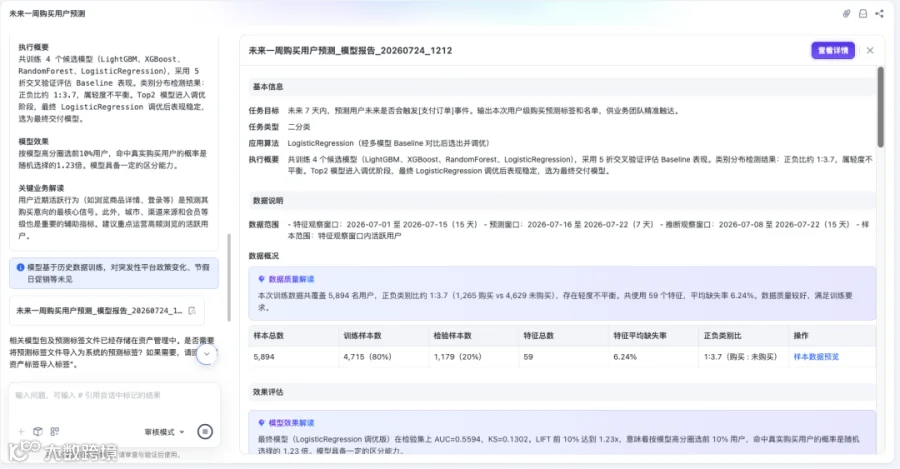Image resolution: width=900 pixels, height=469 pixels.
Task: Click the 基本信息 section header
Action: [268, 87]
